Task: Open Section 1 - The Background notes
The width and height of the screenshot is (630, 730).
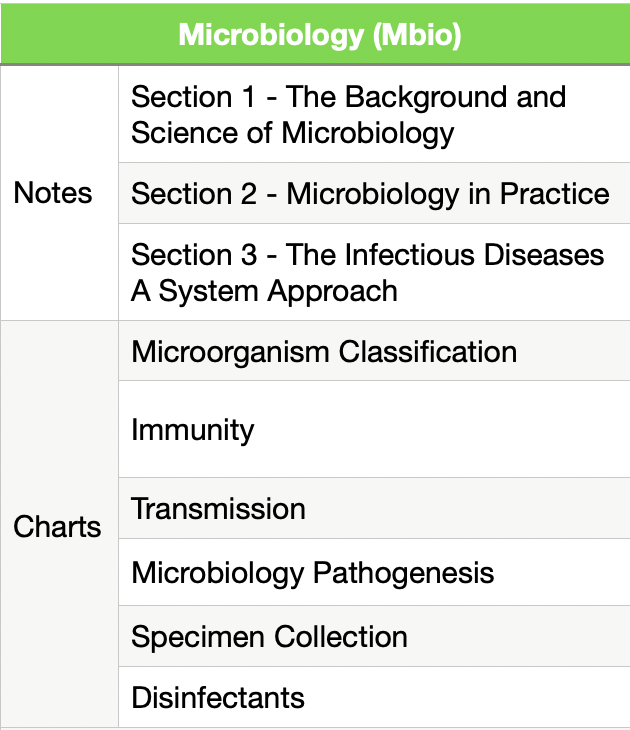Action: (x=348, y=98)
